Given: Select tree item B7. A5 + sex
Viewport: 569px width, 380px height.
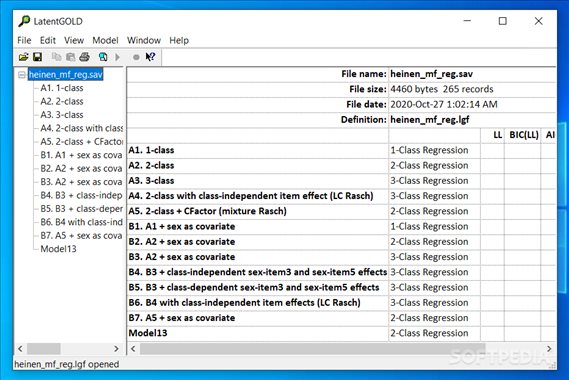Looking at the screenshot, I should [82, 236].
